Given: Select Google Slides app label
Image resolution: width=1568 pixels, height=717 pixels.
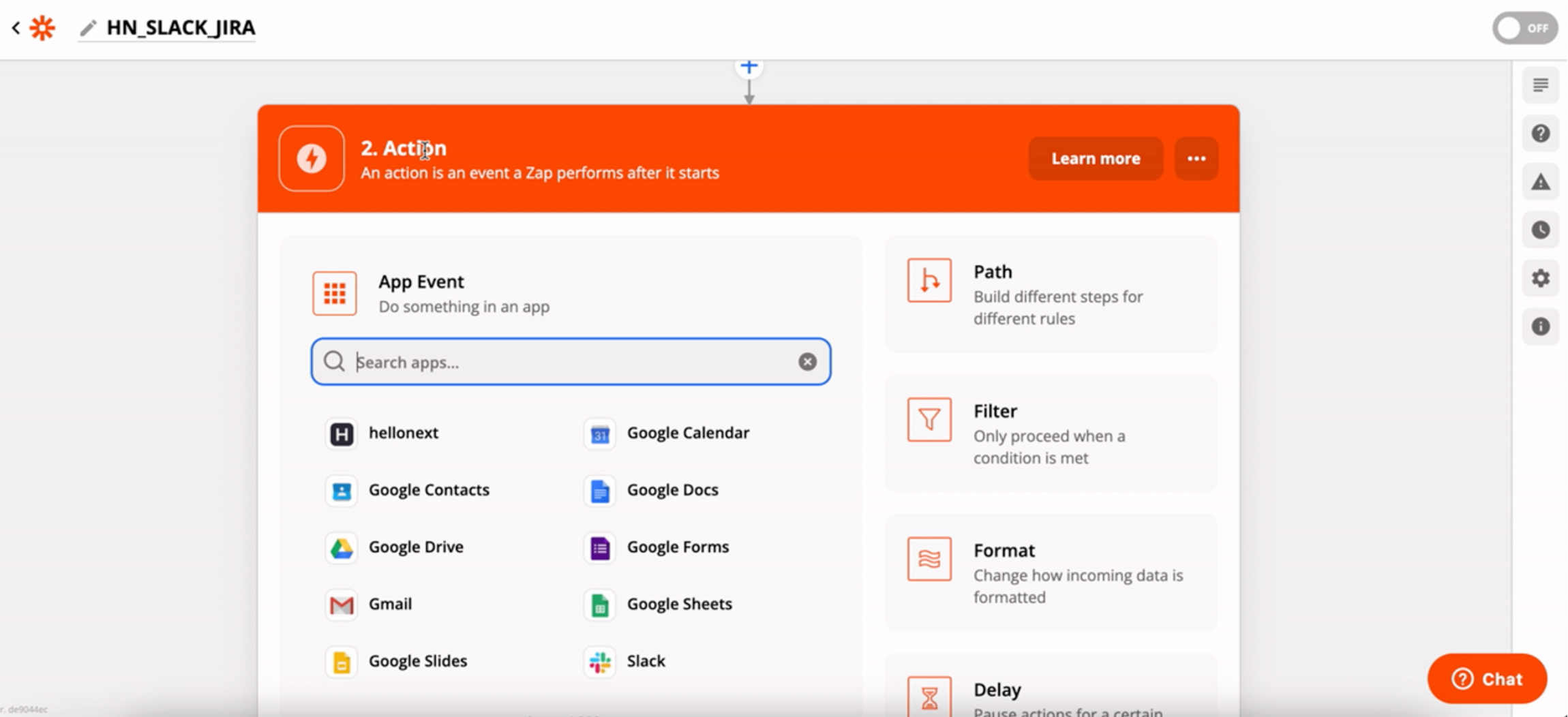Looking at the screenshot, I should (x=418, y=661).
